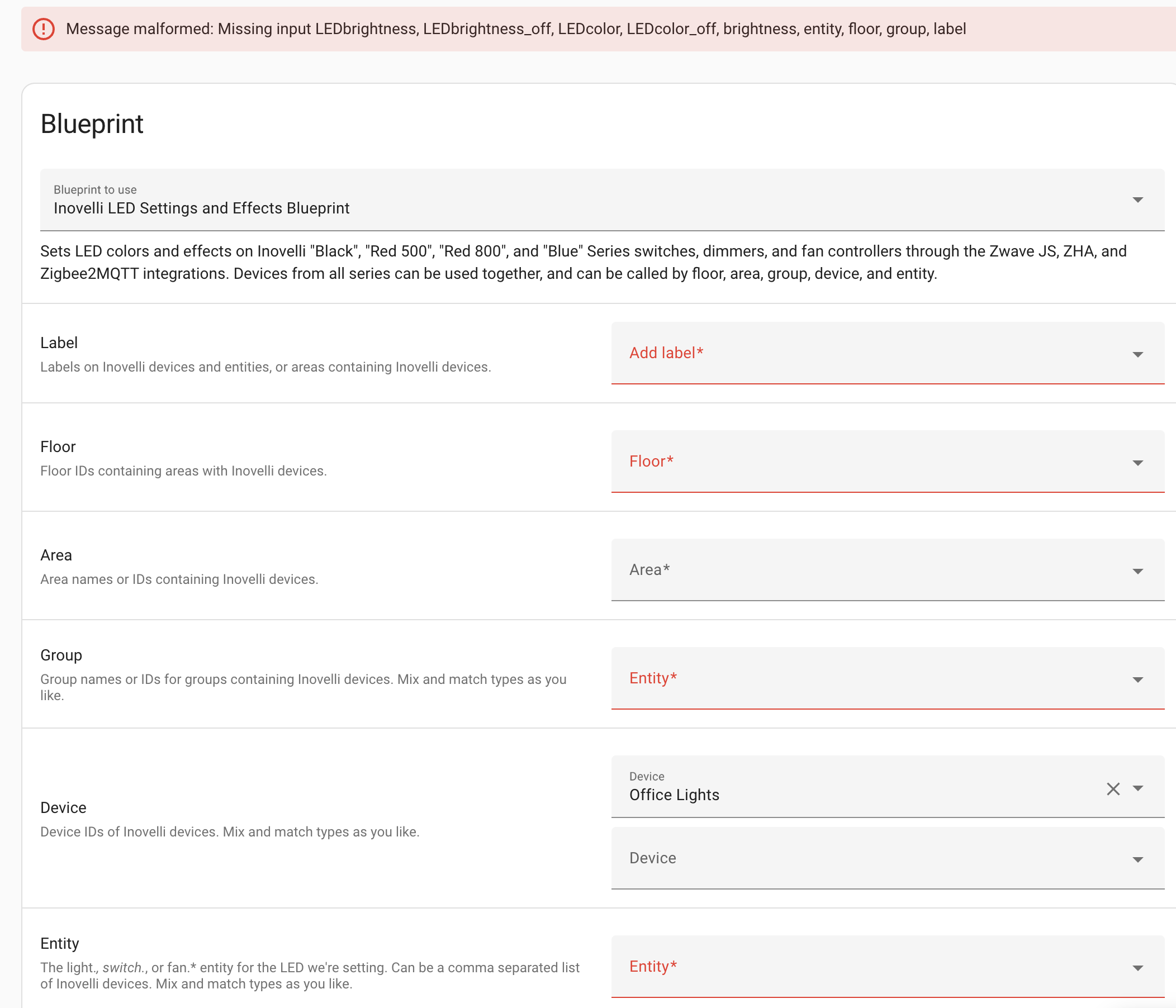Open the Floor selector dropdown arrow
The height and width of the screenshot is (1008, 1176).
(x=1137, y=463)
